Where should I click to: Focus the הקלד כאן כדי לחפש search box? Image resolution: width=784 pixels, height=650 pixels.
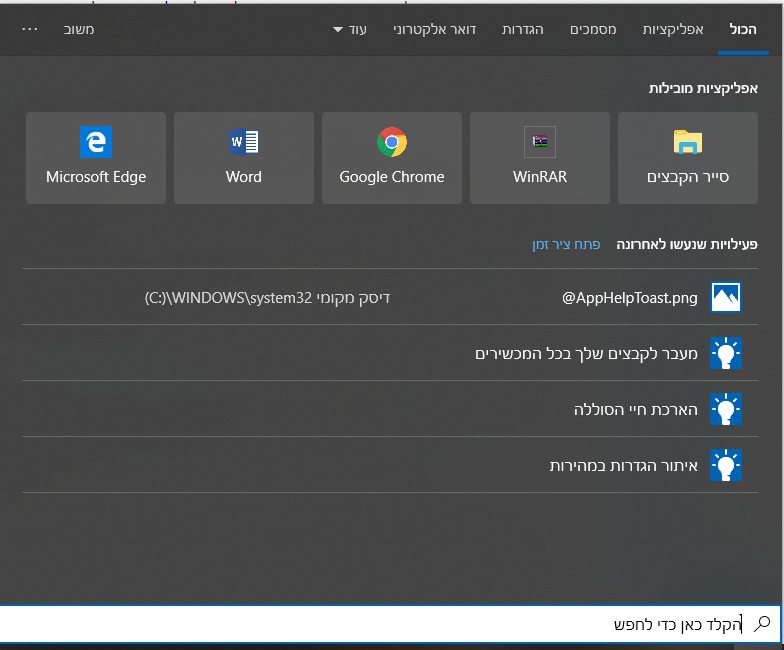coord(390,624)
